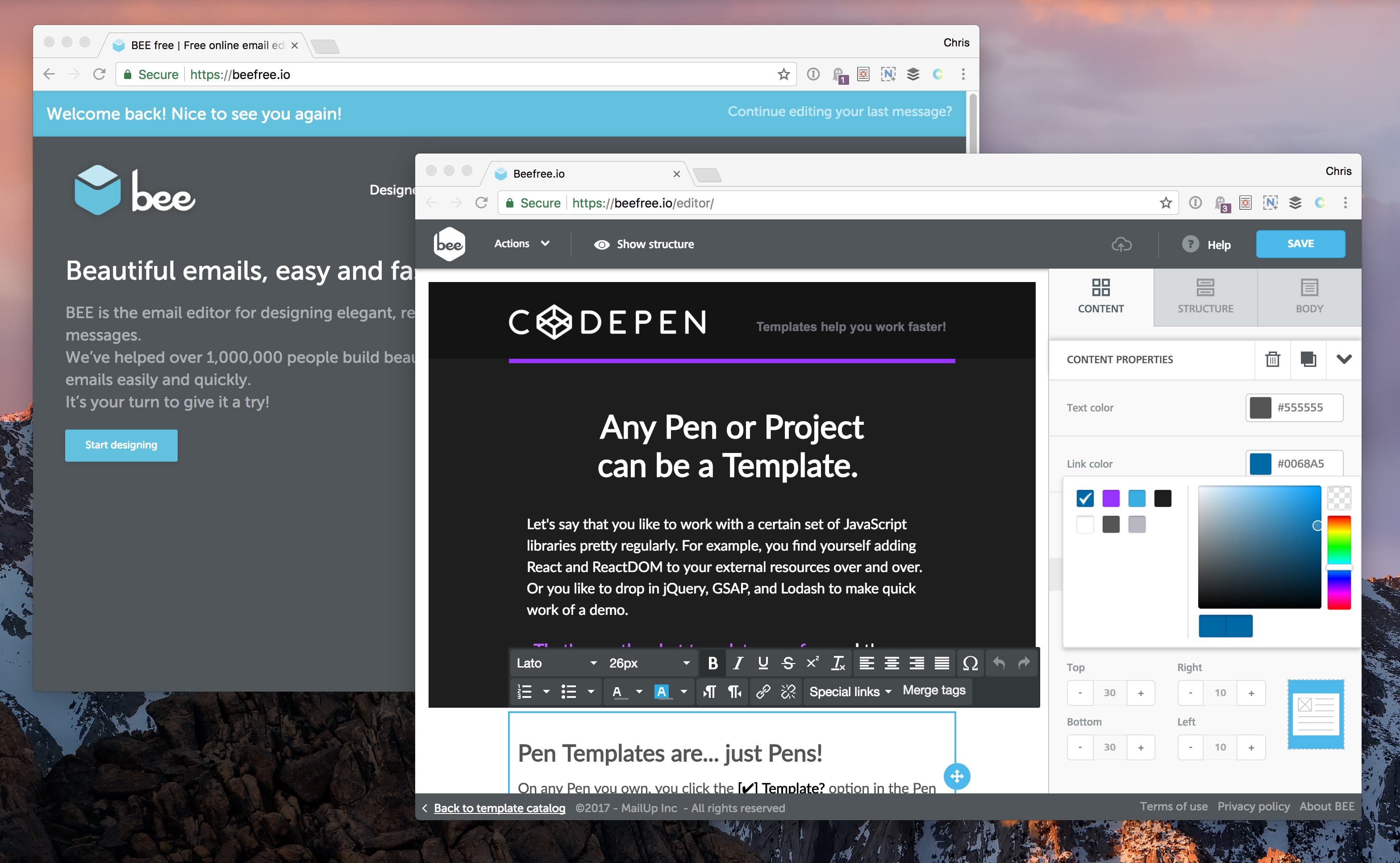Viewport: 1400px width, 863px height.
Task: Toggle Show structure eye option
Action: point(644,244)
